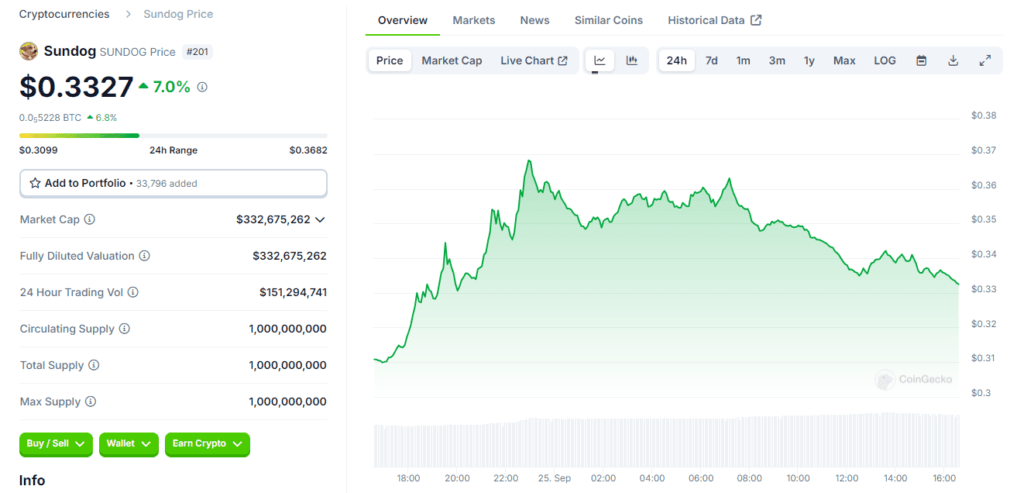Viewport: 1024px width, 493px height.
Task: Click the Sundog Price breadcrumb text
Action: pyautogui.click(x=178, y=14)
